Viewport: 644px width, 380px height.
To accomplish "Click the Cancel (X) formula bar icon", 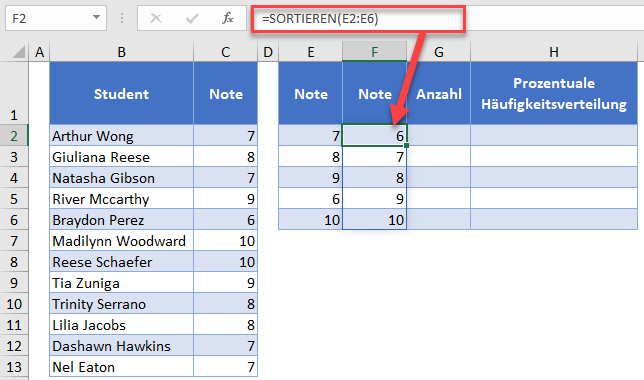I will tap(156, 18).
